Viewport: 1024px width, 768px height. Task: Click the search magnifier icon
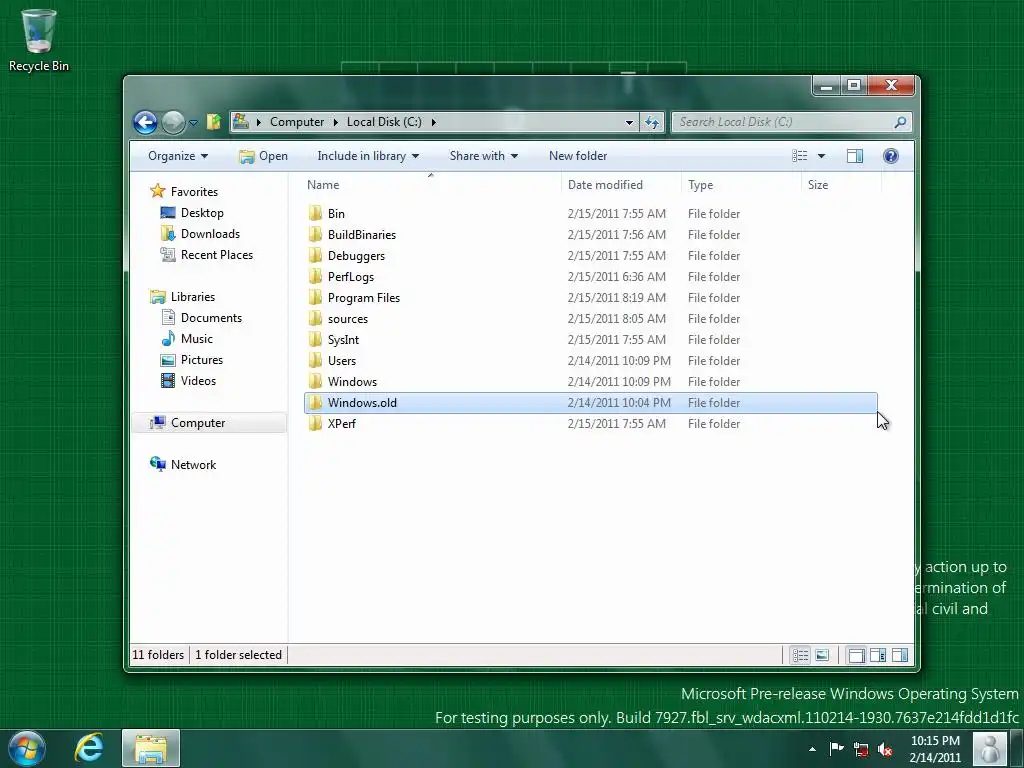[900, 122]
